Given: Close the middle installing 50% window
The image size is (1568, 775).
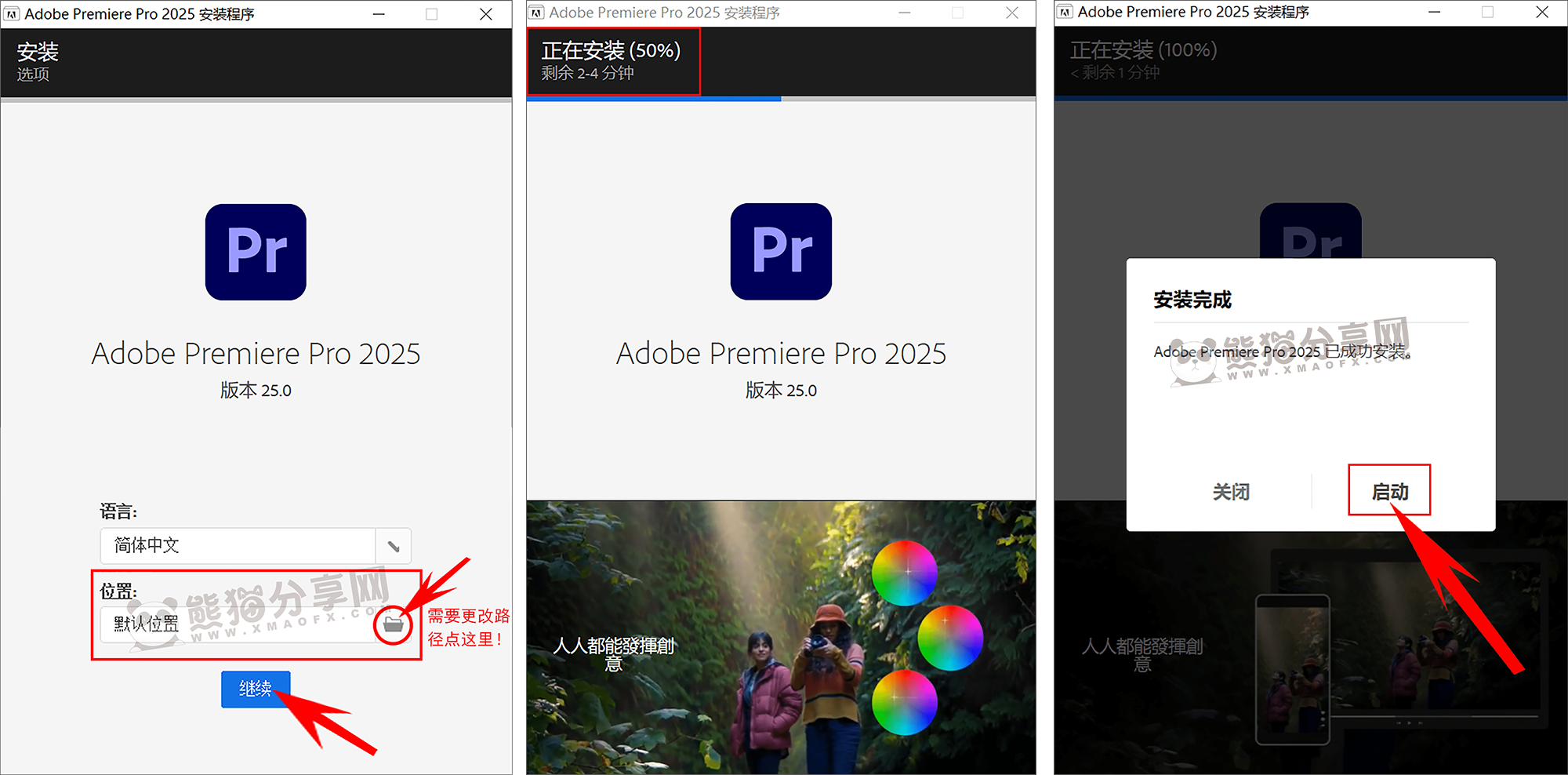Looking at the screenshot, I should 1012,13.
